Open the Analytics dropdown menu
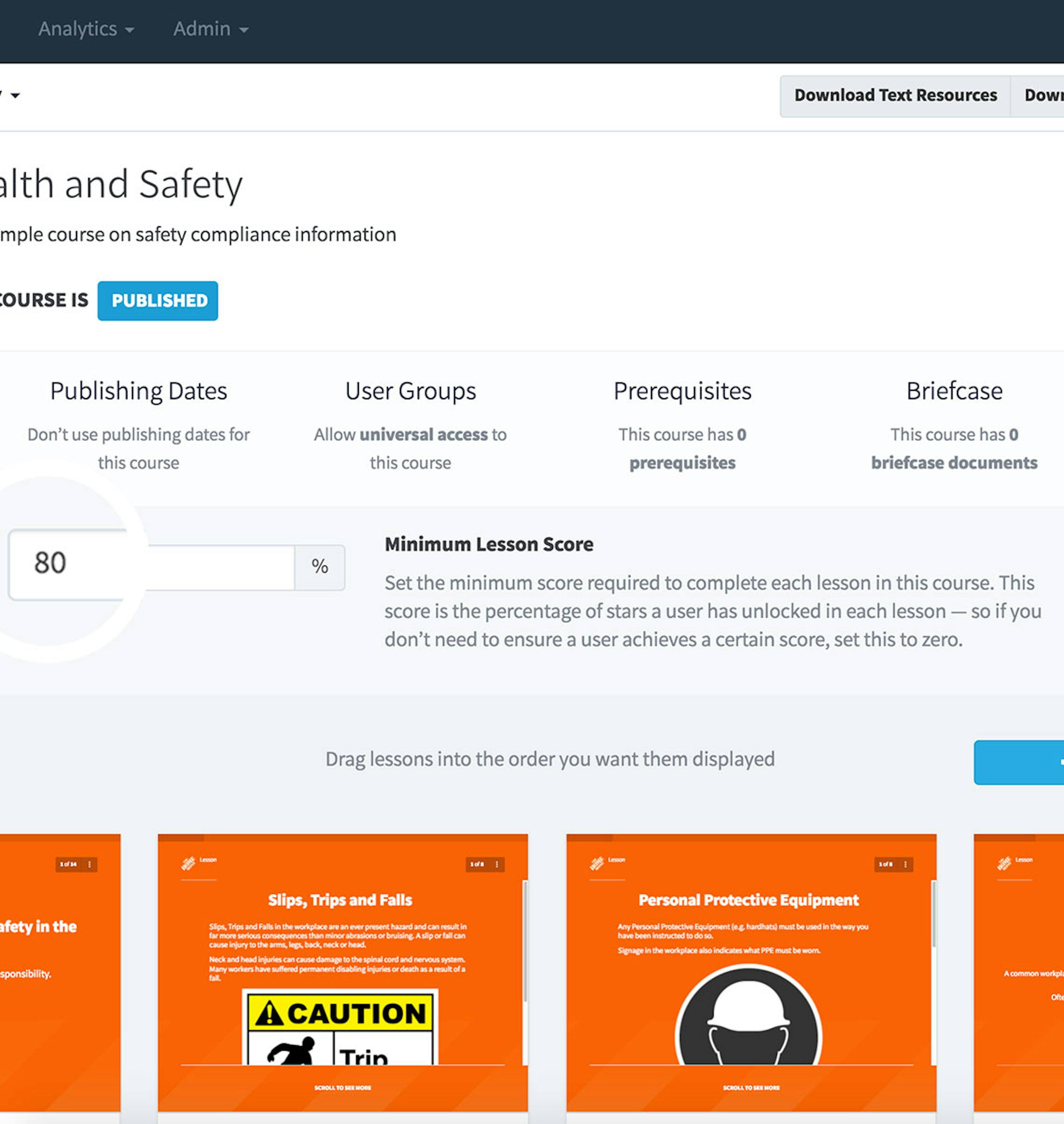Image resolution: width=1064 pixels, height=1124 pixels. point(86,29)
